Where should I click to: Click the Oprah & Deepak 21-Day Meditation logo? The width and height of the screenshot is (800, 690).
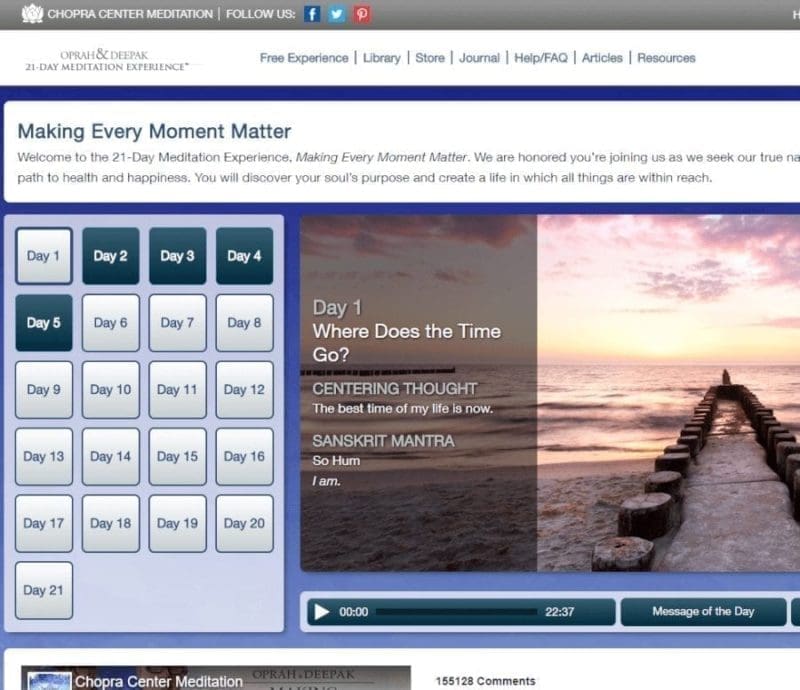pos(107,60)
